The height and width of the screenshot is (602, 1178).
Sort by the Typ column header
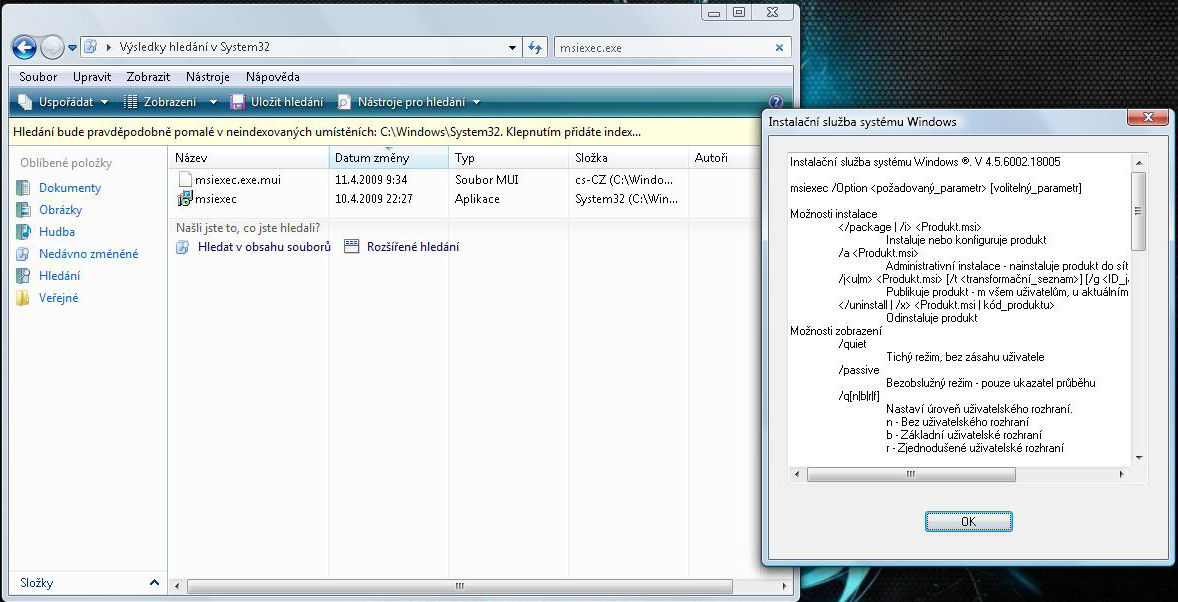click(508, 158)
